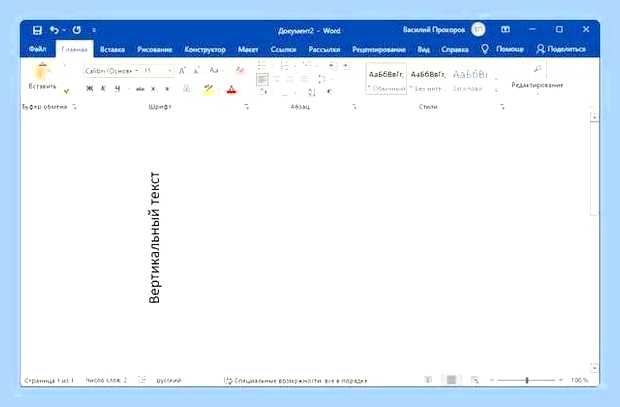Viewport: 620px width, 407px height.
Task: Click the Increase Indent icon
Action: (x=346, y=66)
